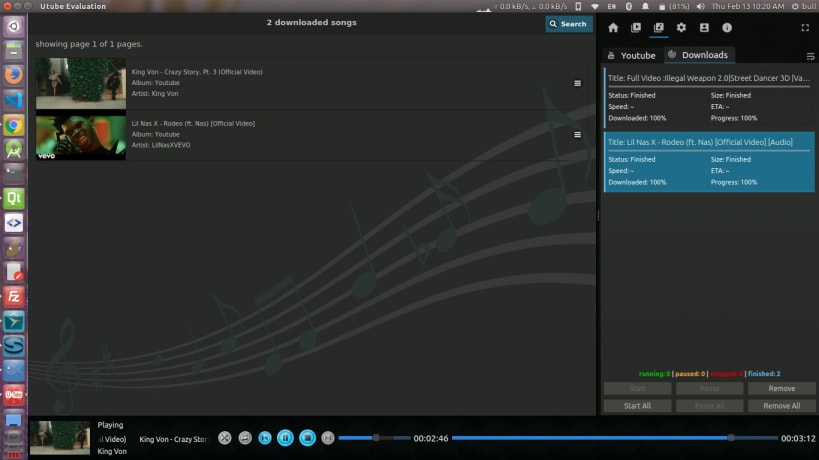Click the disabled Pause All button
This screenshot has height=460, width=819.
click(709, 406)
